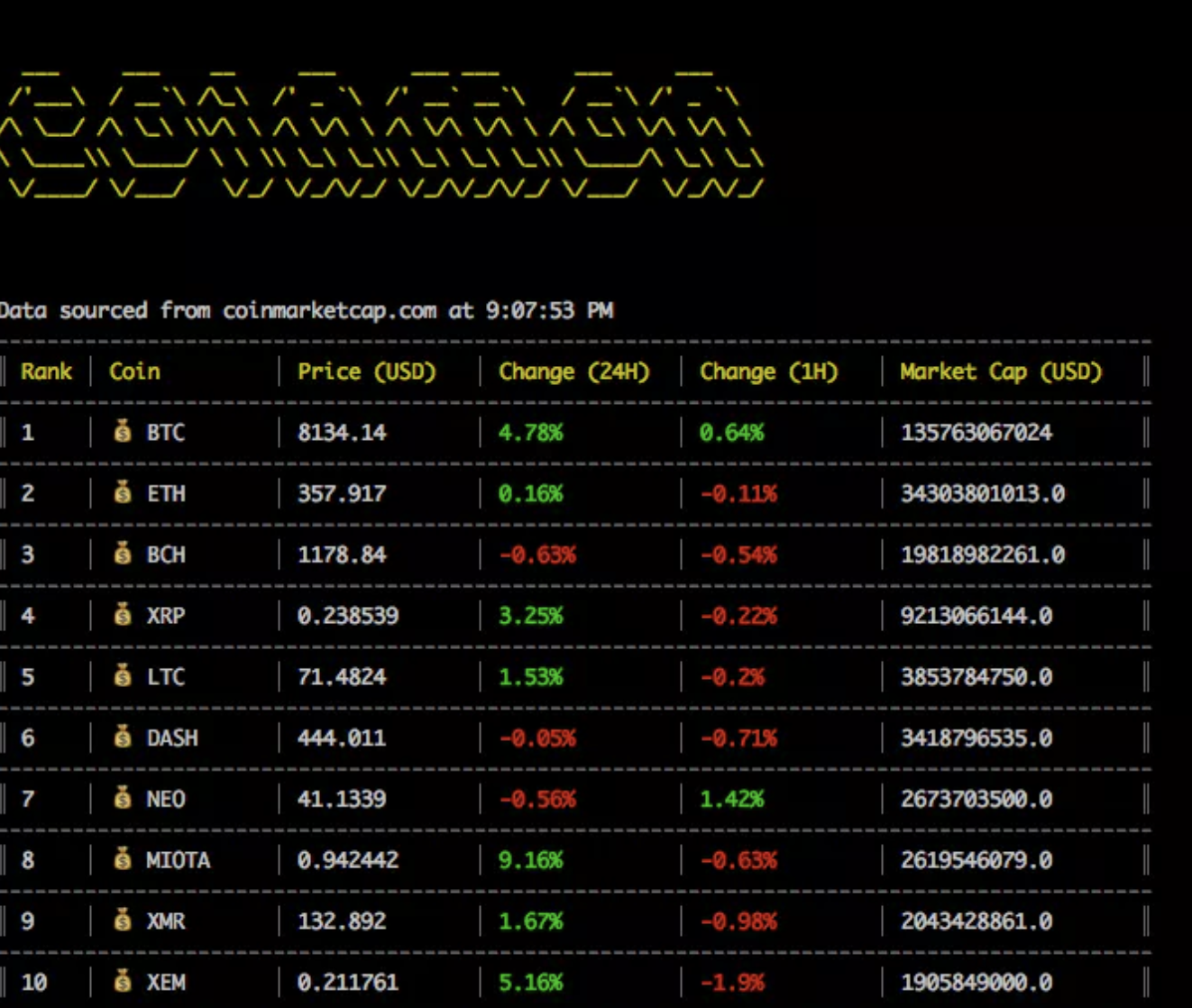This screenshot has height=1008, width=1192.
Task: Click the money bag icon beside DASH
Action: 123,737
